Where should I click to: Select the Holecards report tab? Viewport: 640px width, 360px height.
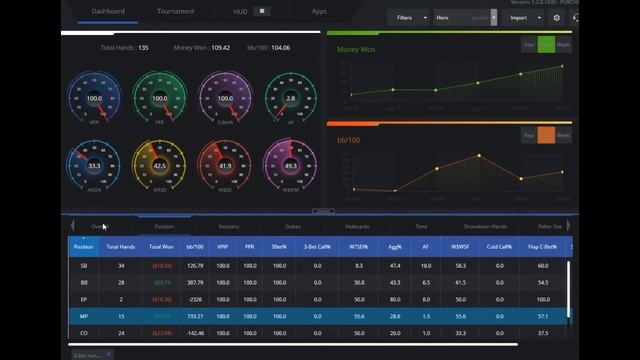[x=357, y=227]
